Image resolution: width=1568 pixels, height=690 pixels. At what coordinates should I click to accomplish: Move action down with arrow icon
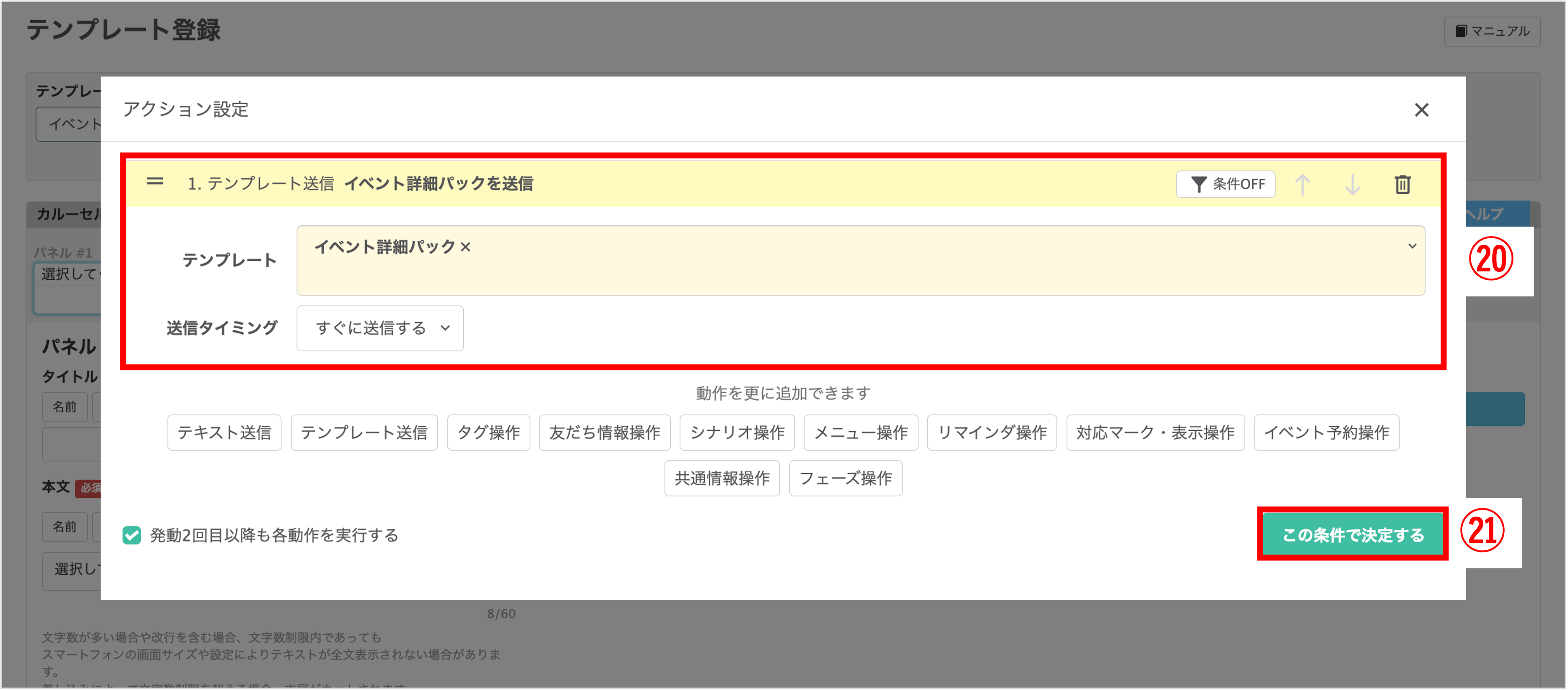tap(1352, 184)
